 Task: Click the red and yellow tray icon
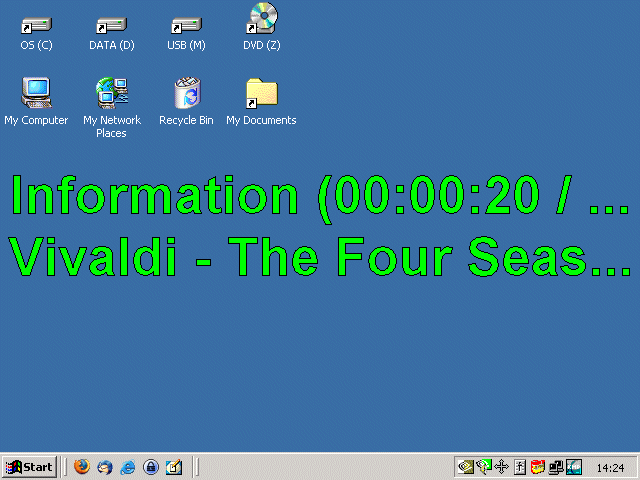pyautogui.click(x=538, y=467)
